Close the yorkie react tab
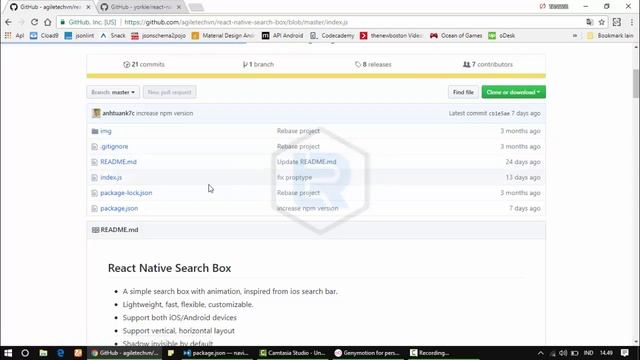The image size is (640, 360). 178,7
